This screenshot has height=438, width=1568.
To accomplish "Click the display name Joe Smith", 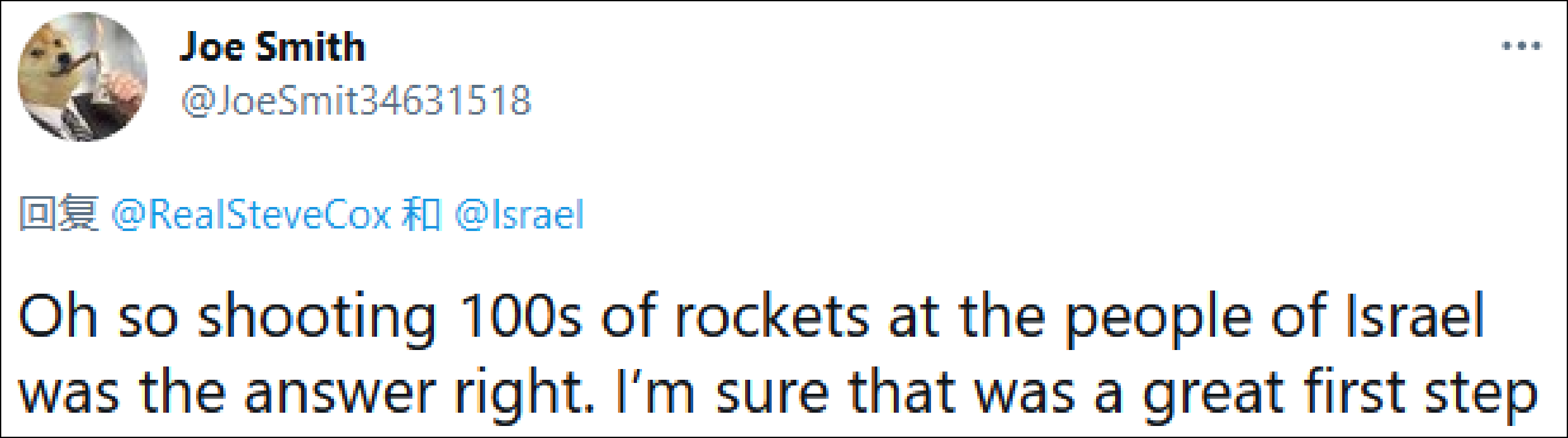I will pyautogui.click(x=273, y=47).
